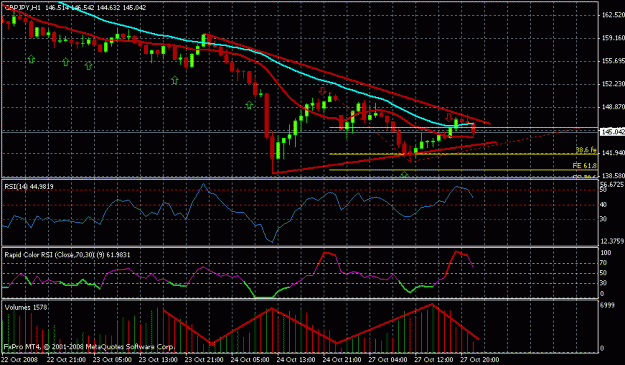Click the 155.695 price axis label
625x365 pixels.
click(x=613, y=61)
